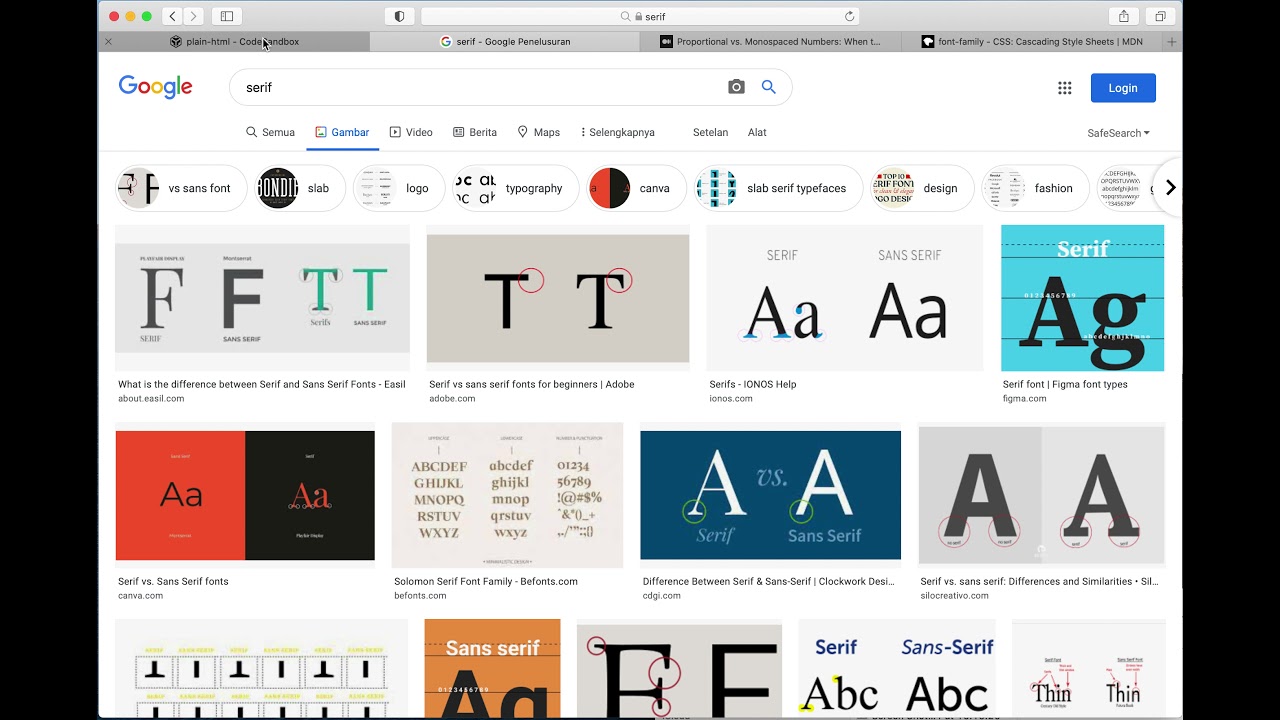Screen dimensions: 1280x720
Task: Click blue magnifier search icon
Action: 768,87
